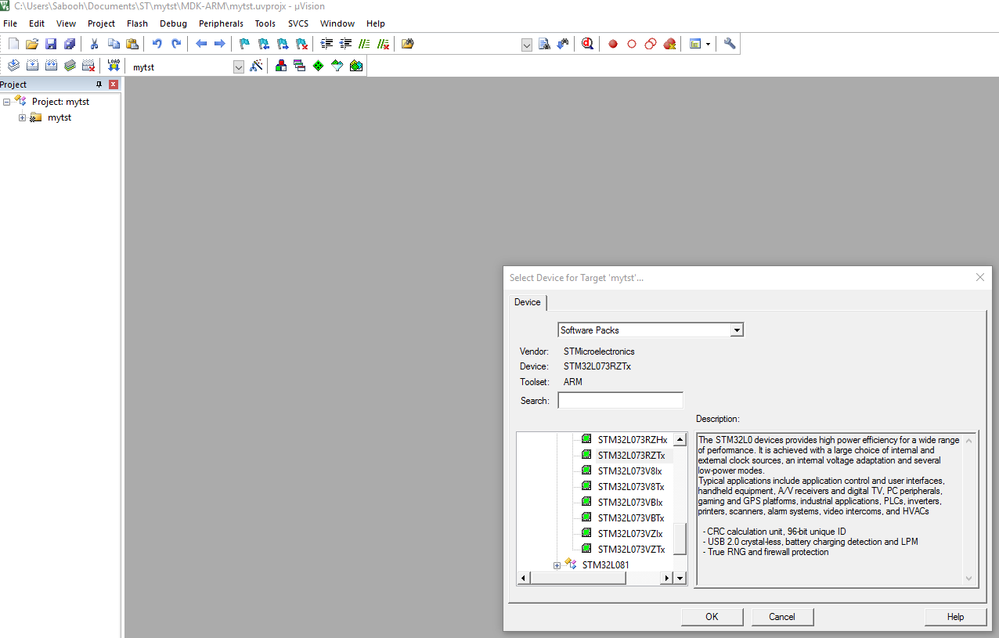Create a new file from toolbar
Image resolution: width=999 pixels, height=638 pixels.
pos(13,44)
